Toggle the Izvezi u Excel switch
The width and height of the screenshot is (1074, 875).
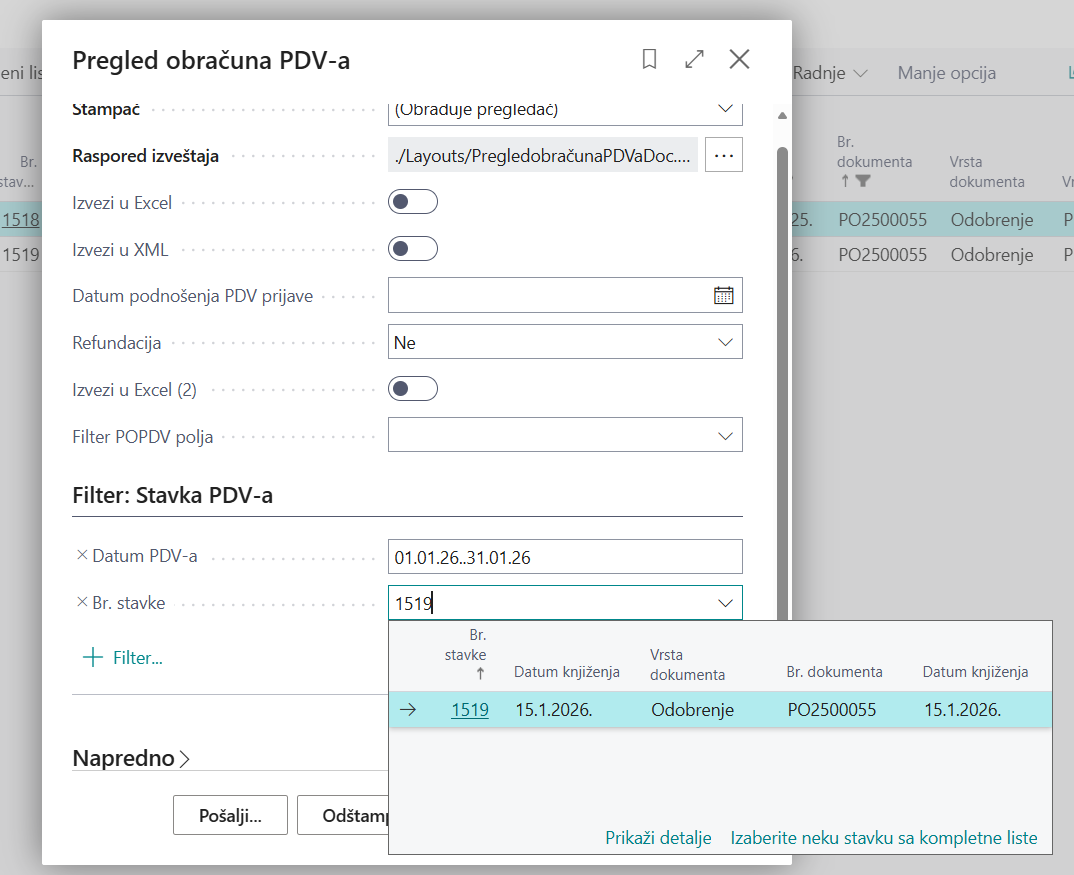[x=413, y=202]
